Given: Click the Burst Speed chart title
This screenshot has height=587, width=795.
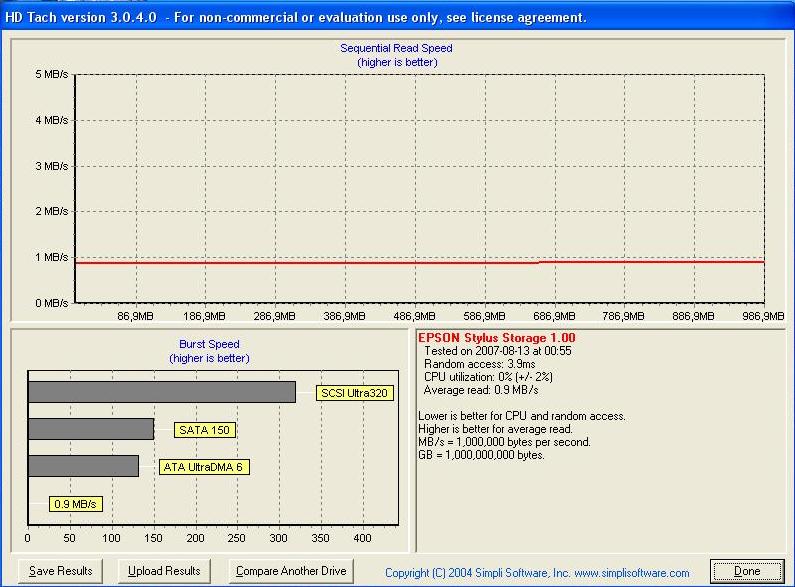Looking at the screenshot, I should (x=209, y=344).
